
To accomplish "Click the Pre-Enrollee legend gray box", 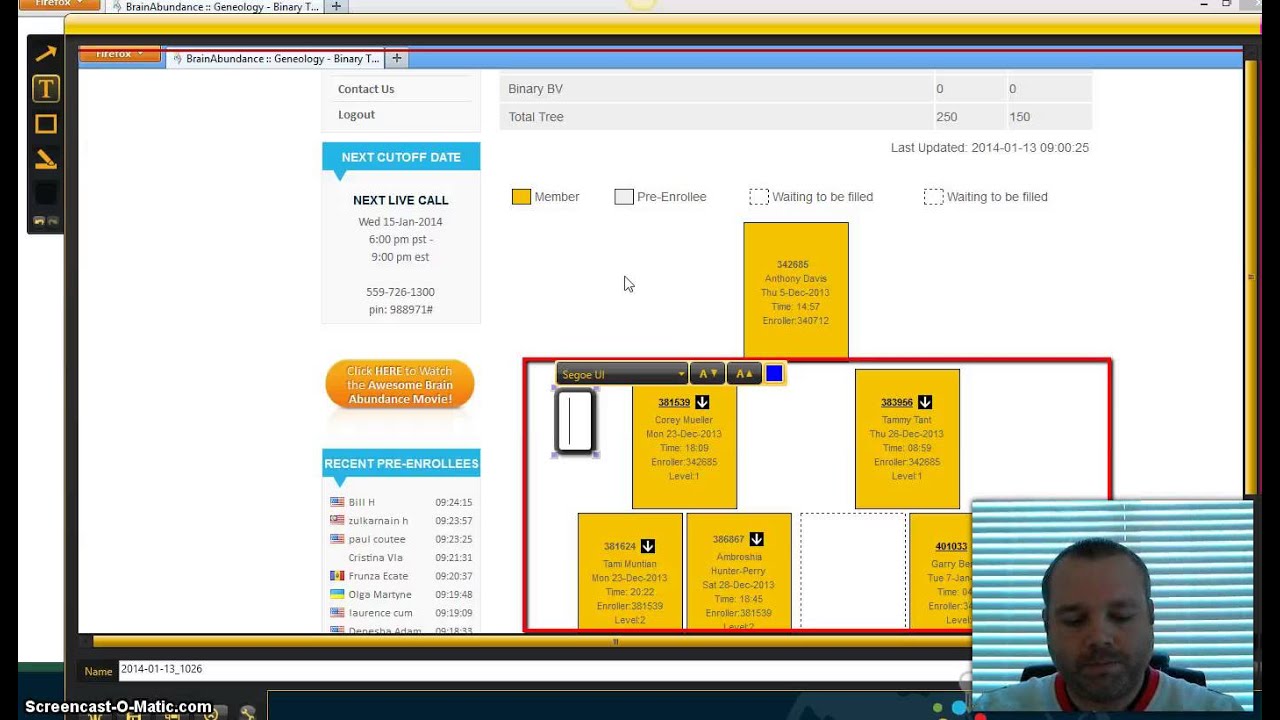I will [x=624, y=197].
